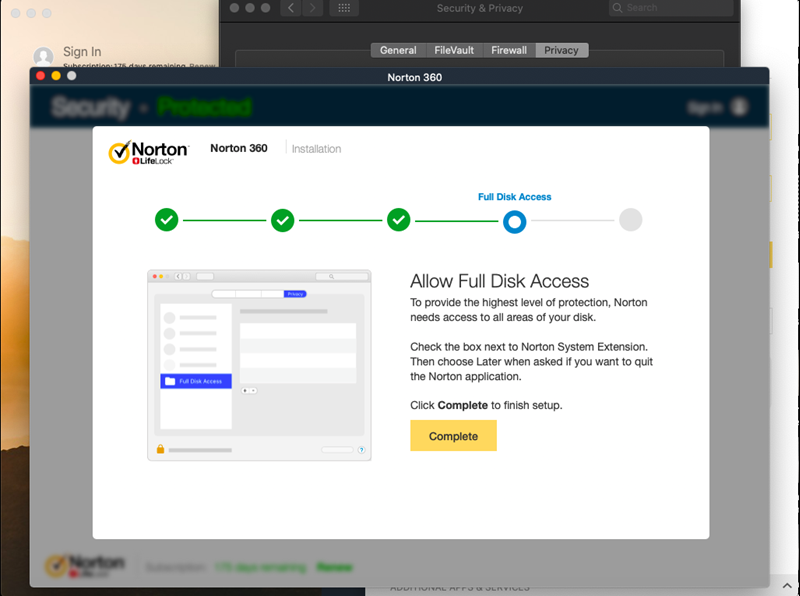Click the gray zoom button of Norton 360 window
Viewport: 800px width, 596px height.
[72, 76]
